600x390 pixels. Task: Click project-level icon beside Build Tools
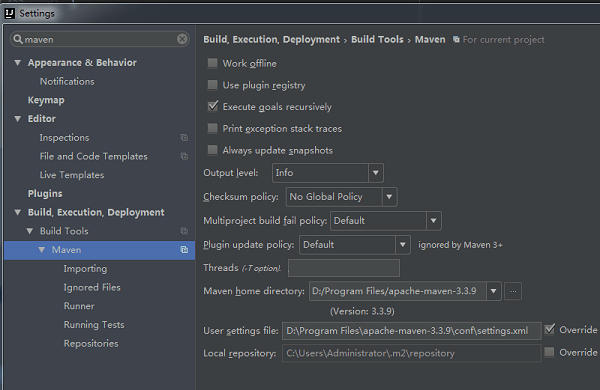[x=184, y=231]
